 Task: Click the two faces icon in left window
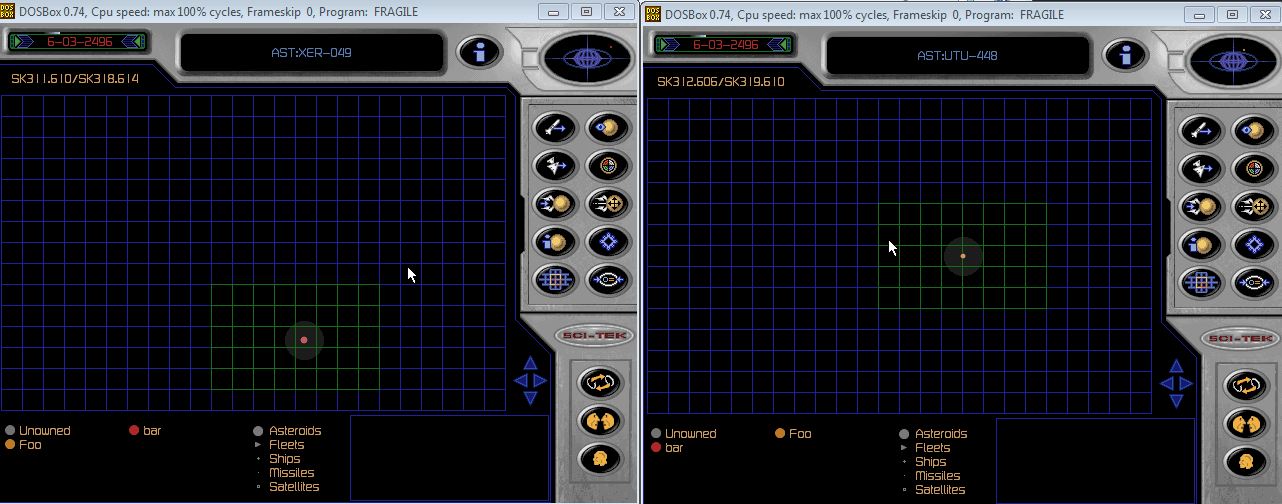pyautogui.click(x=599, y=421)
